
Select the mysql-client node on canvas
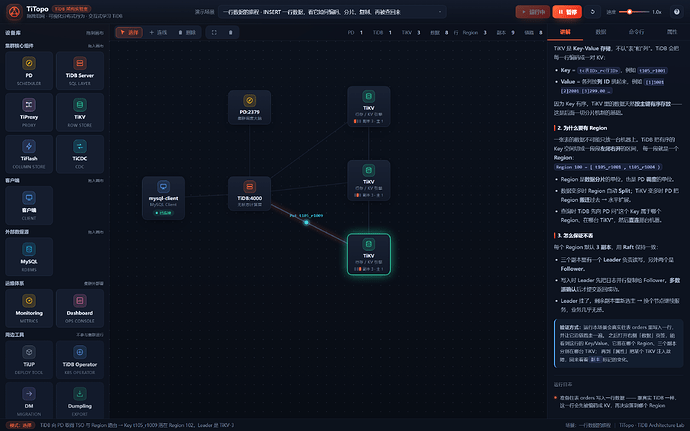[163, 198]
